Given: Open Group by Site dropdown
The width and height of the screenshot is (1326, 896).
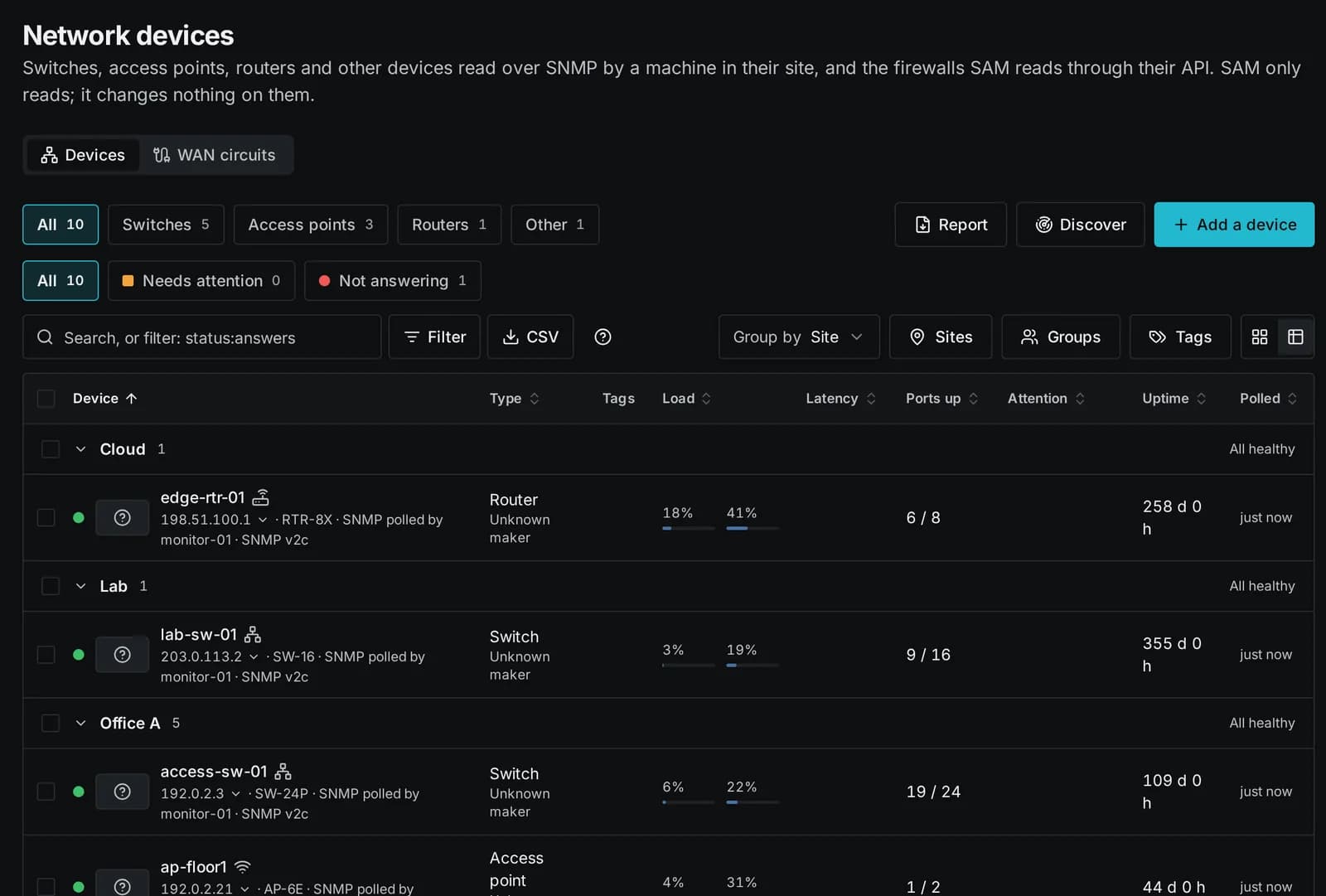Looking at the screenshot, I should (x=799, y=337).
